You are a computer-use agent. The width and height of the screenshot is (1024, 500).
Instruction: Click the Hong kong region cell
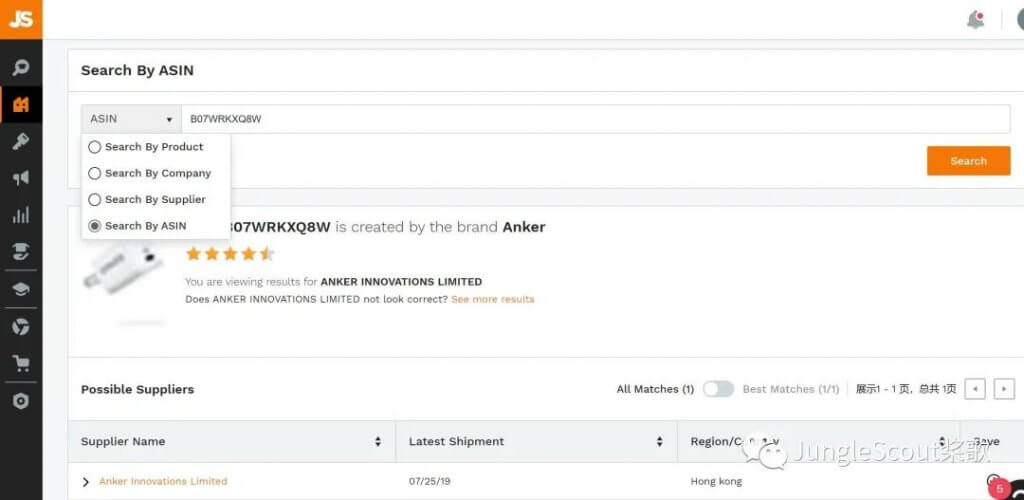tap(716, 482)
